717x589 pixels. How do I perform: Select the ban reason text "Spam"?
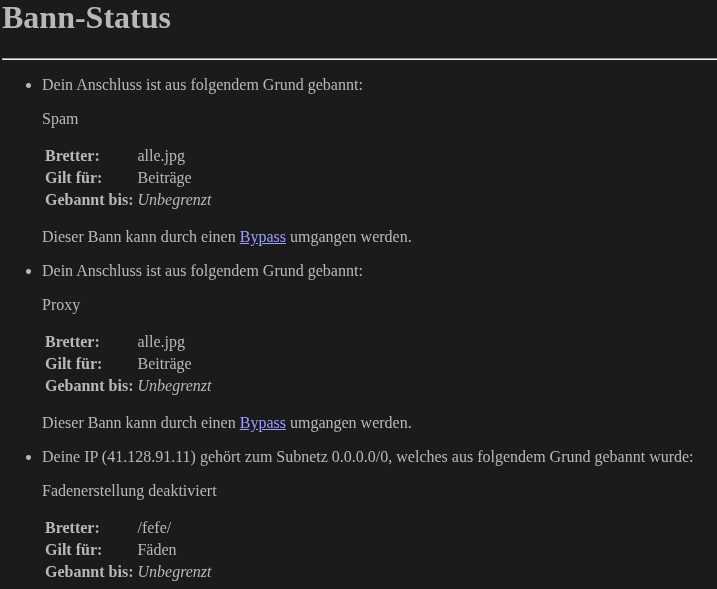coord(60,119)
